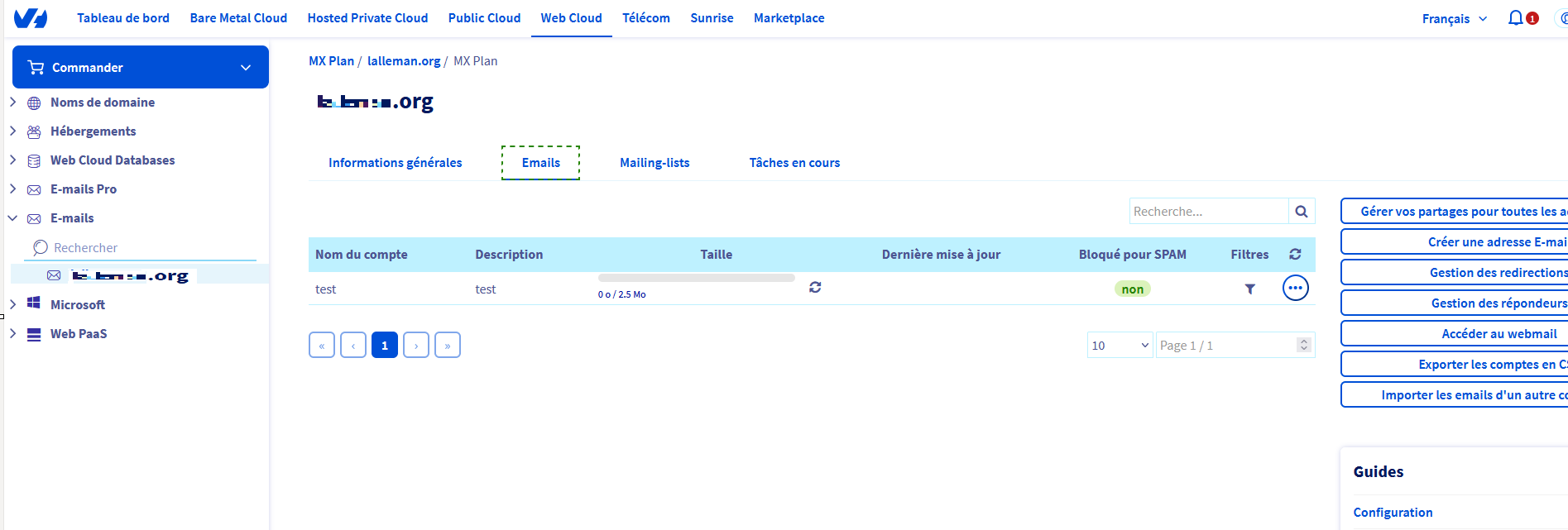Refresh the test account size usage

(x=815, y=287)
